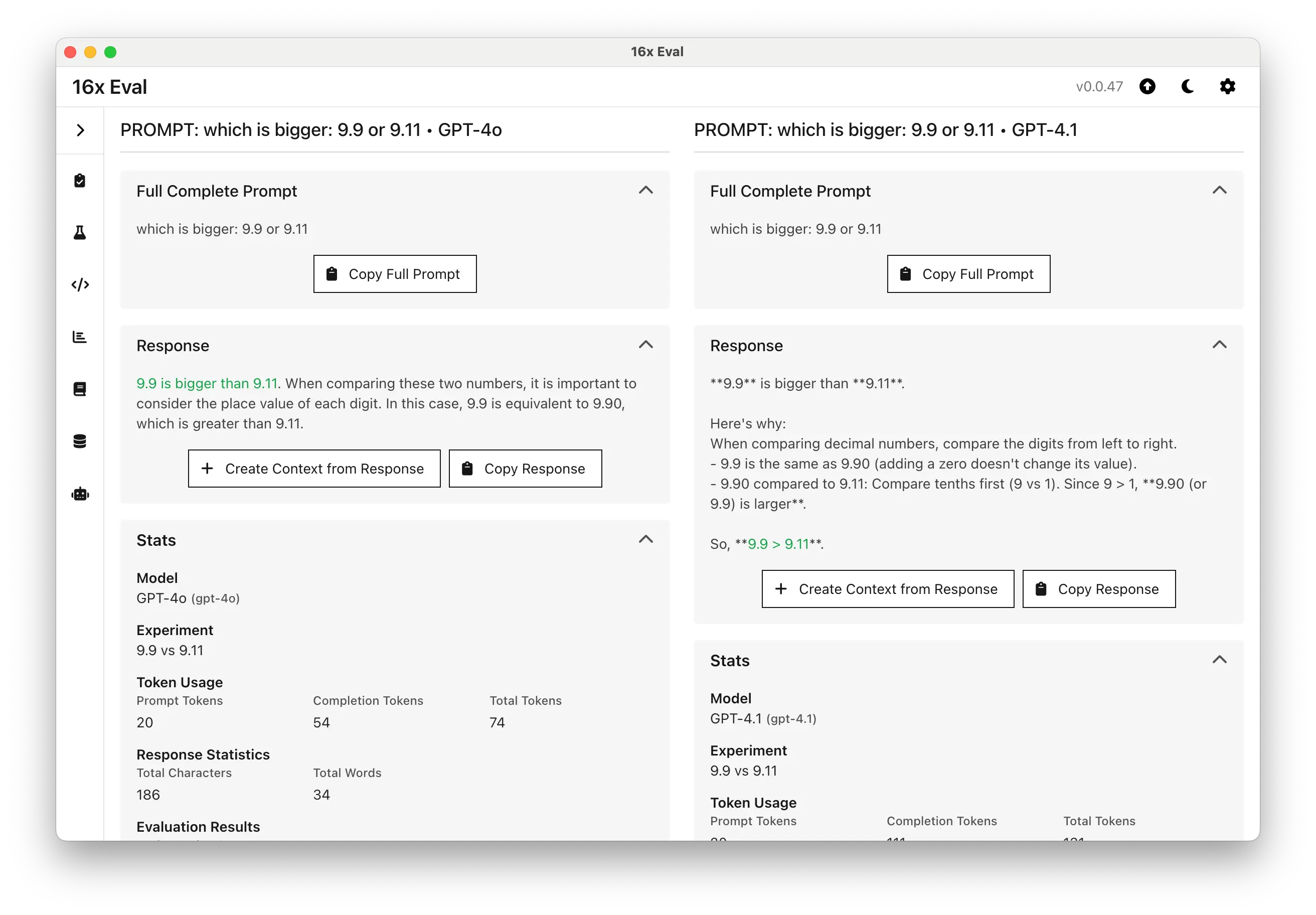Open the code brackets sidebar icon
The image size is (1316, 915).
tap(80, 284)
